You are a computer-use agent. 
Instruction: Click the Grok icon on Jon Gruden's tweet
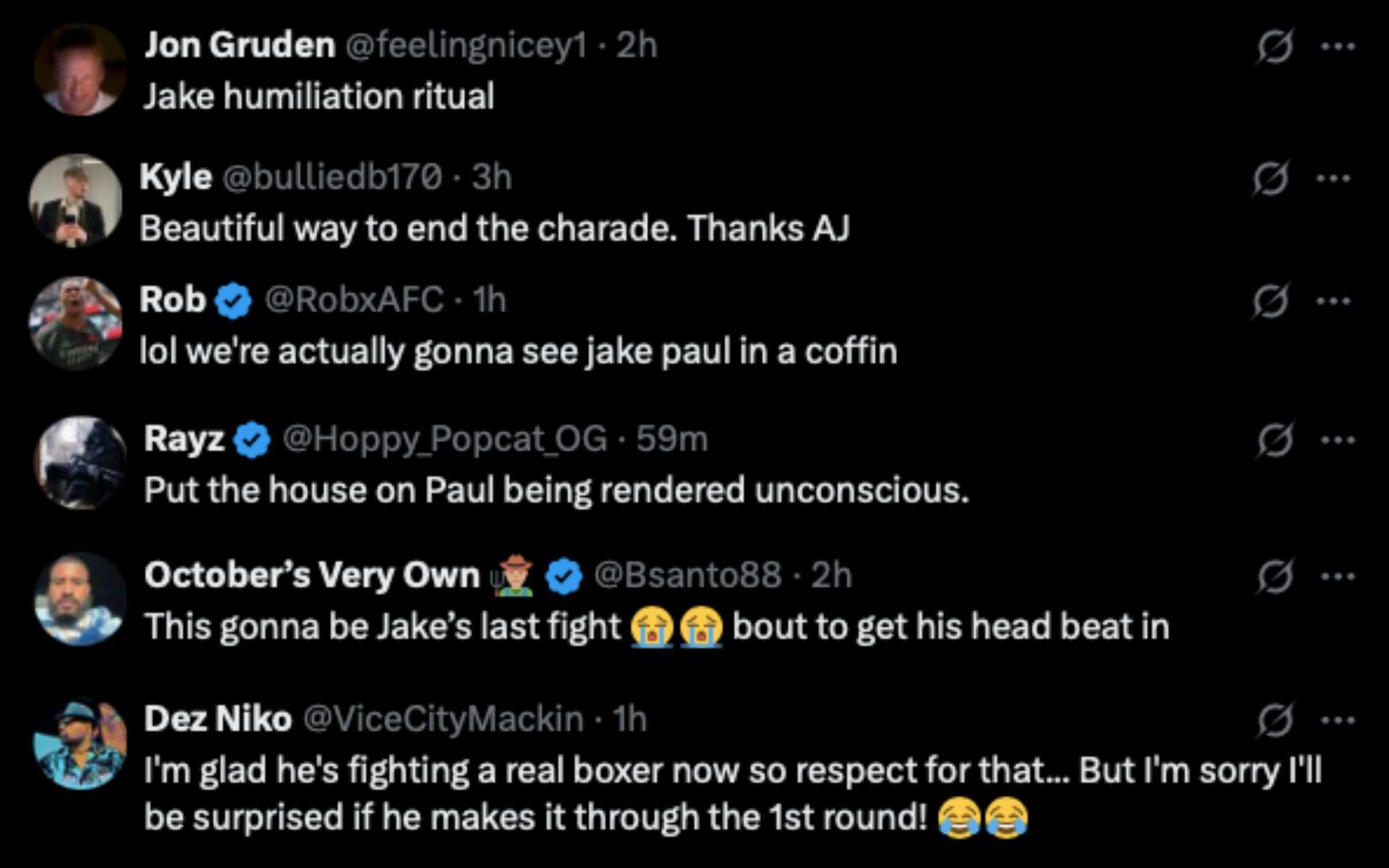click(x=1274, y=47)
